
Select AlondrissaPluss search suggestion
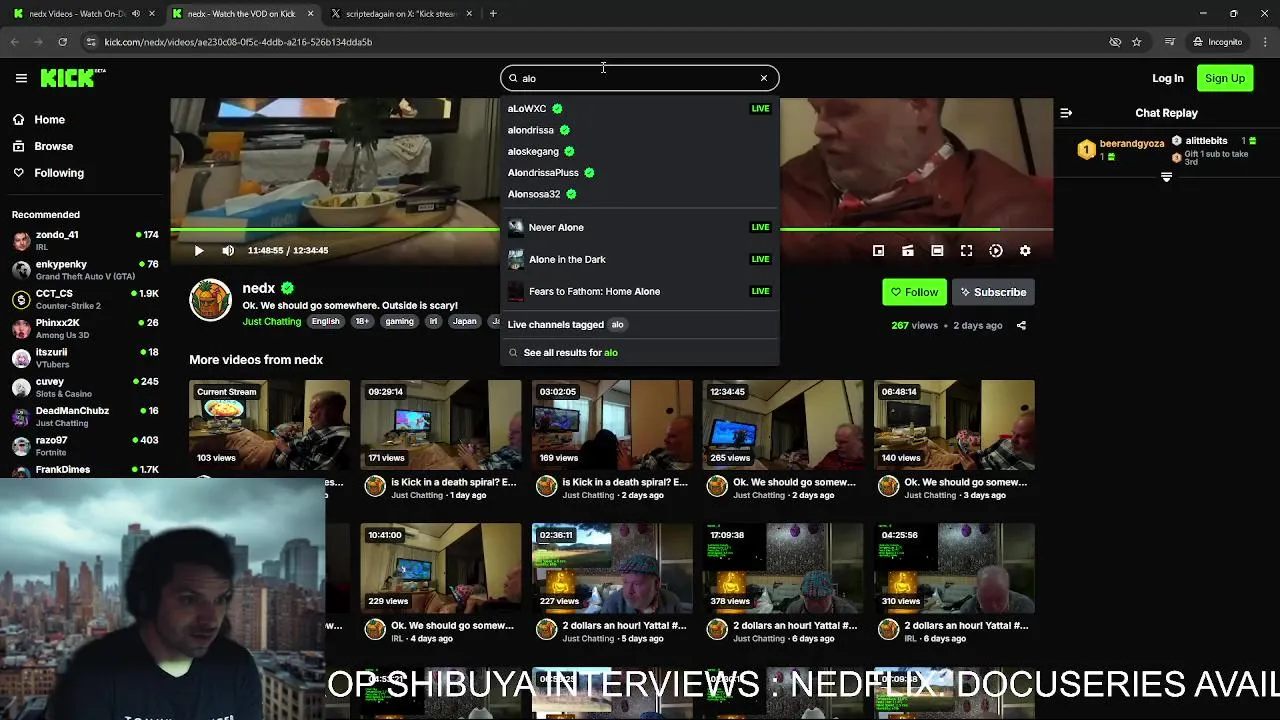(x=639, y=173)
